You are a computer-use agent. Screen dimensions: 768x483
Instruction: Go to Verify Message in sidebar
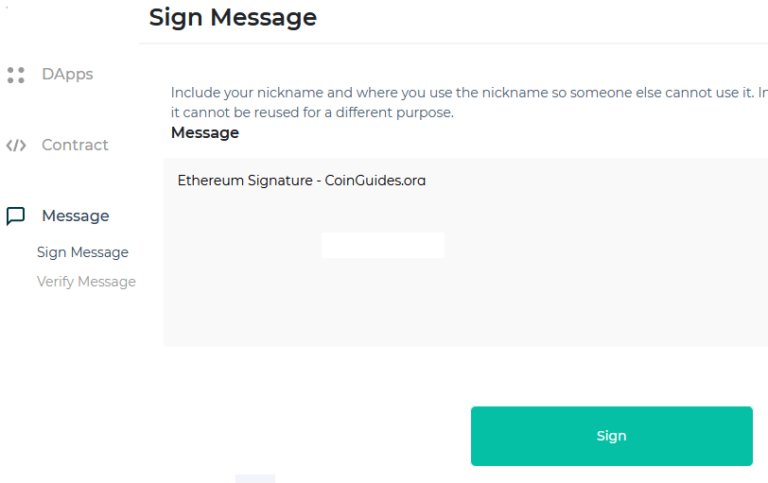[86, 282]
